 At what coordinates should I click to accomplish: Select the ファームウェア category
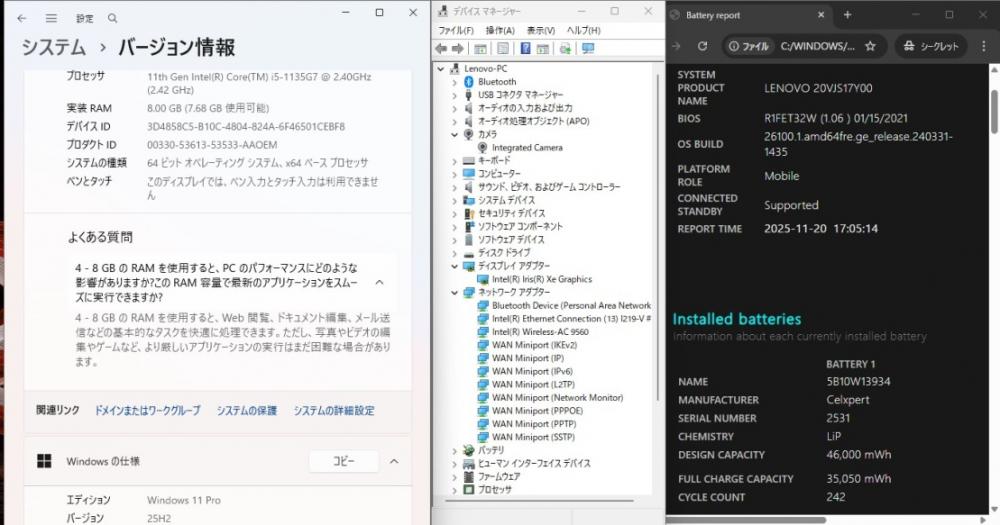(x=499, y=477)
